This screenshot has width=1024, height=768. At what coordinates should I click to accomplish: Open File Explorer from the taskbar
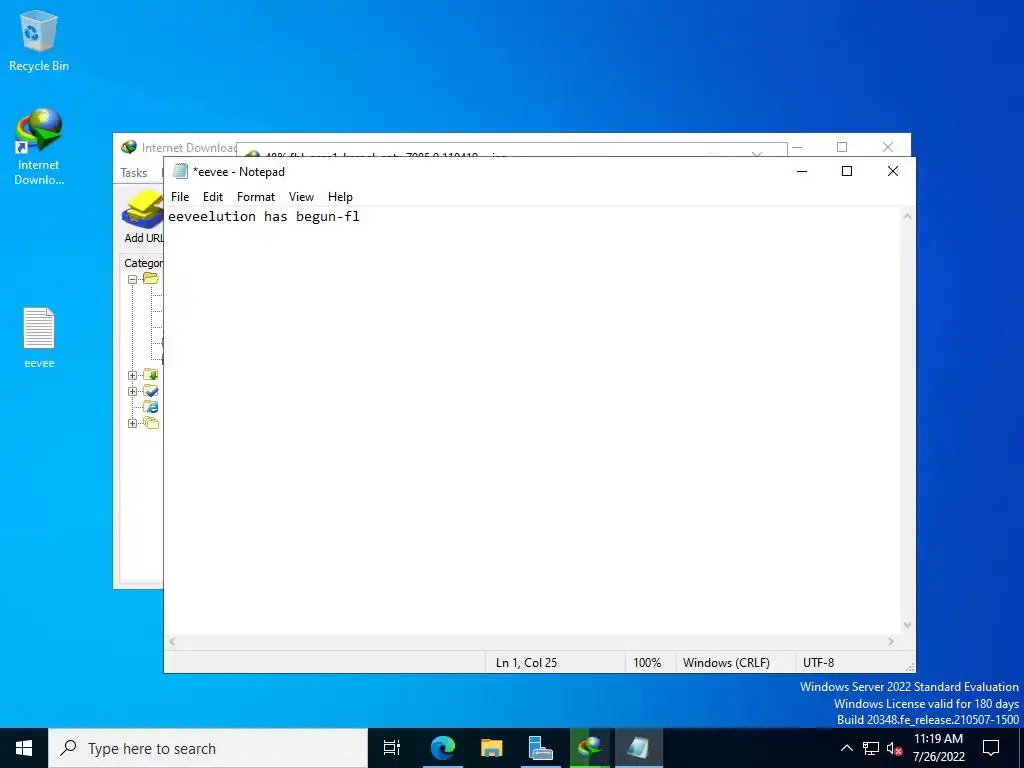click(491, 748)
